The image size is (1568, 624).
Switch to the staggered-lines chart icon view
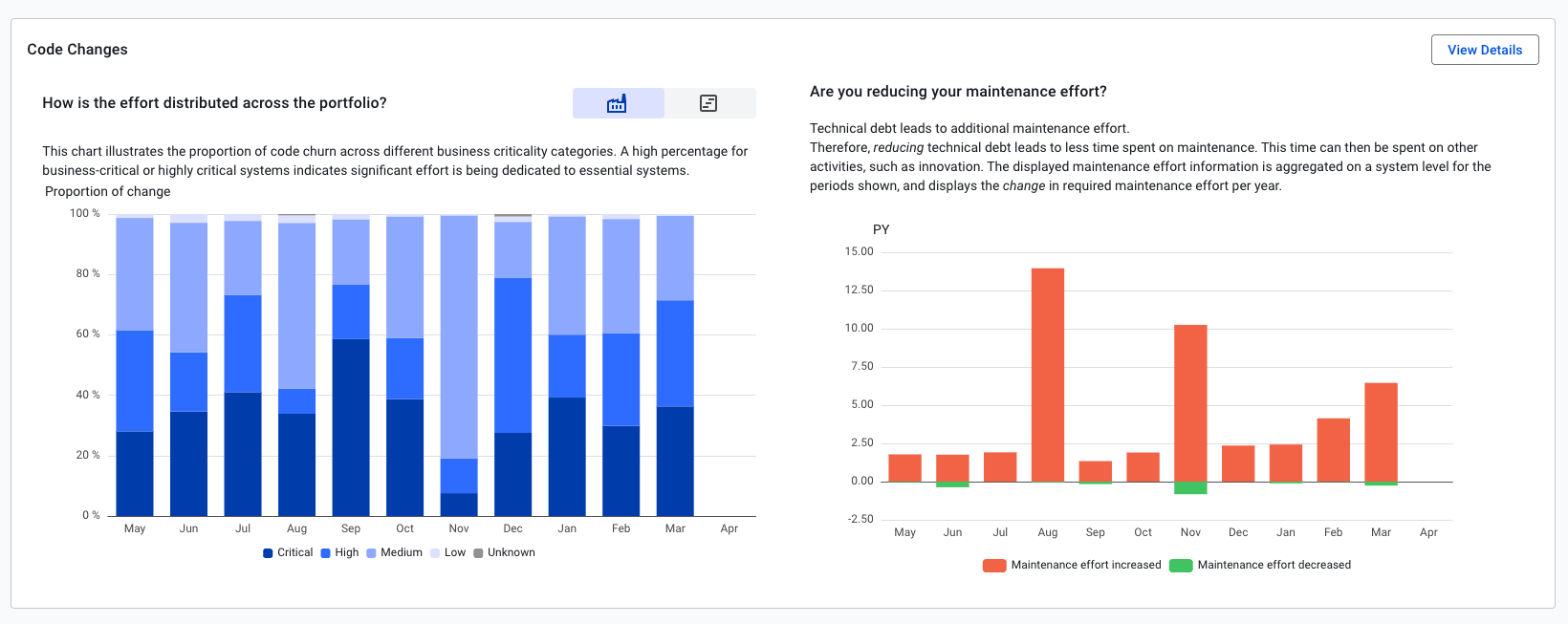[x=708, y=103]
